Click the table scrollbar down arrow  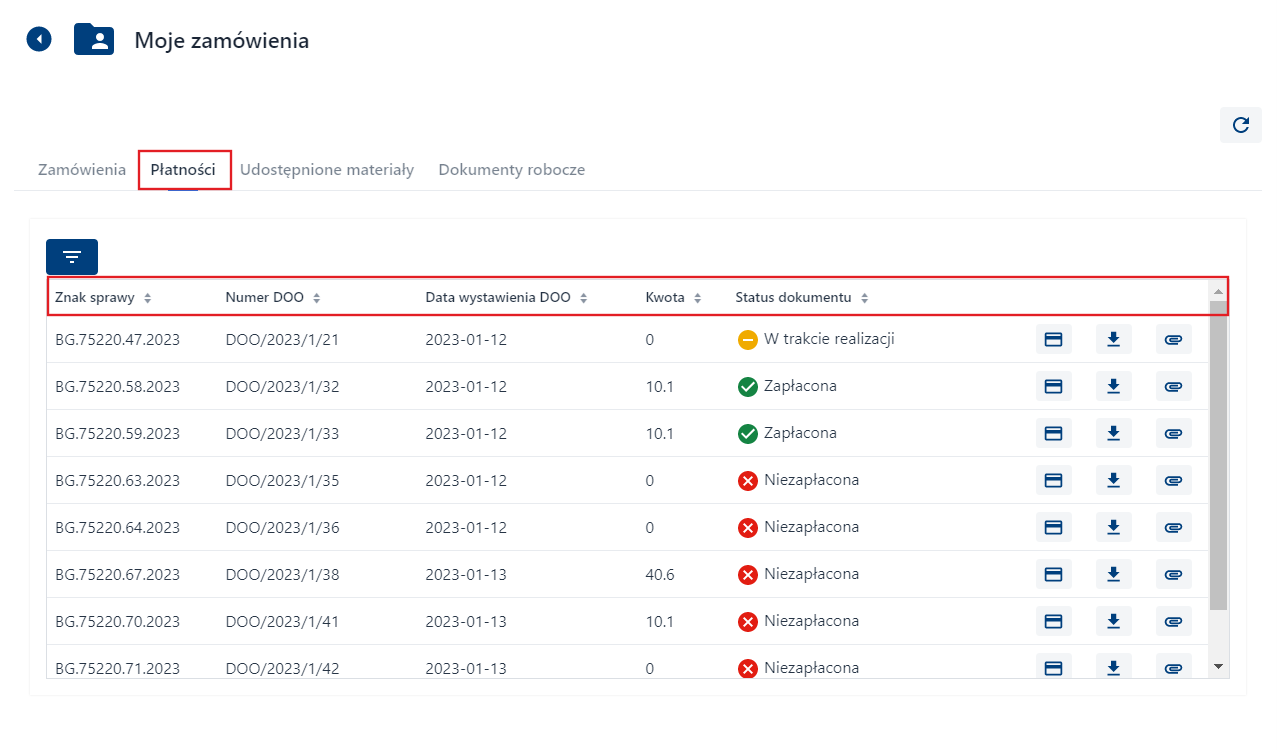pos(1218,666)
